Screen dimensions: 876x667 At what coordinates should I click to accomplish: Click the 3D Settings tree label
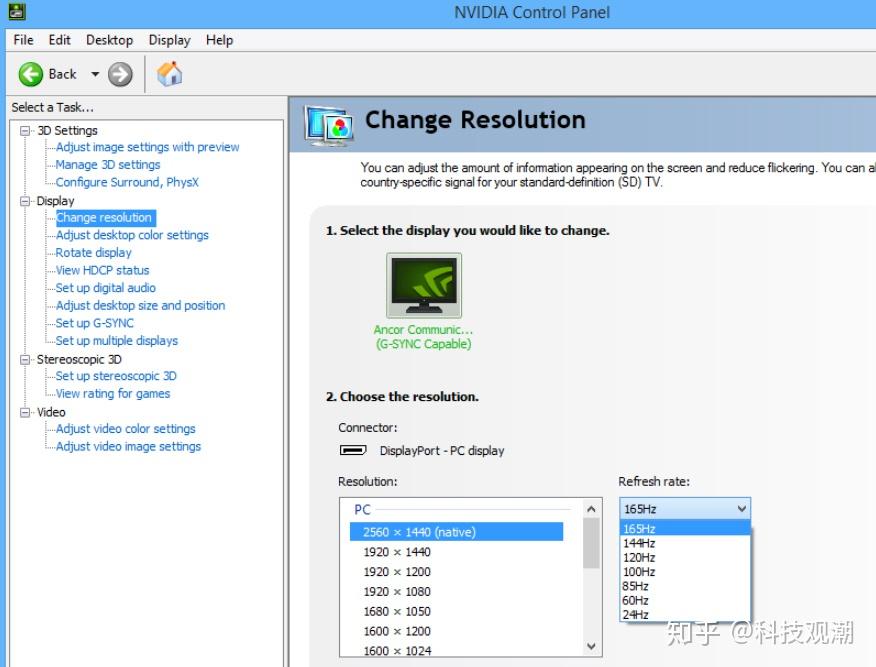(x=68, y=131)
